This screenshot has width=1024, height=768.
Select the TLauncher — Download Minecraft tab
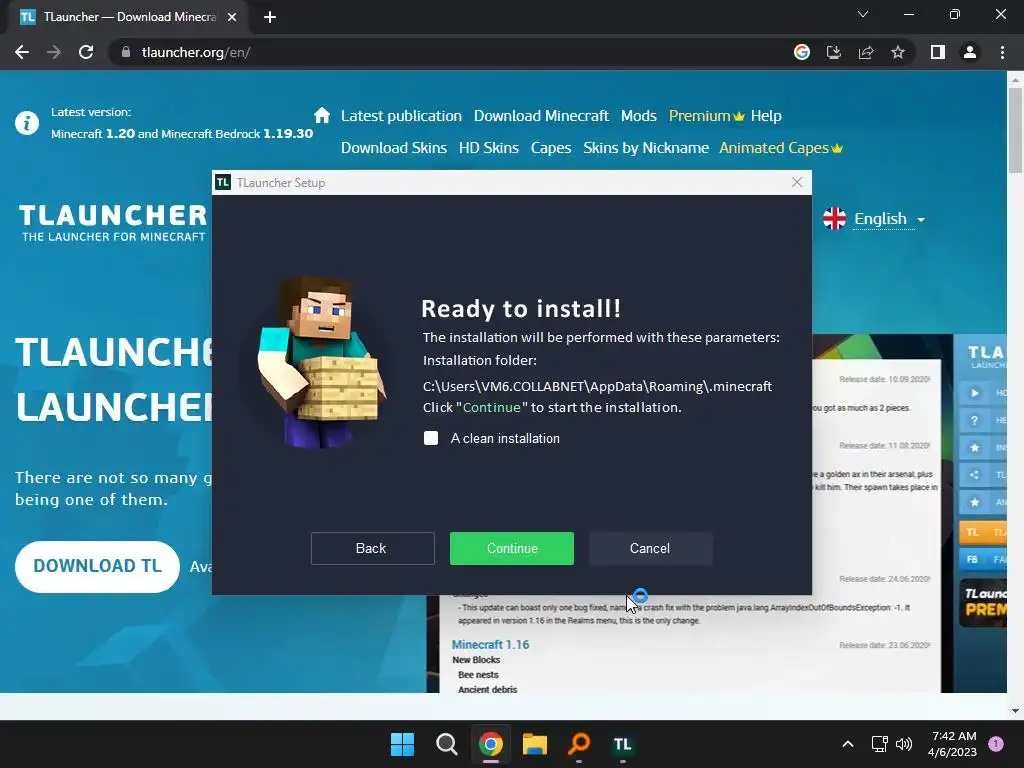pyautogui.click(x=129, y=17)
